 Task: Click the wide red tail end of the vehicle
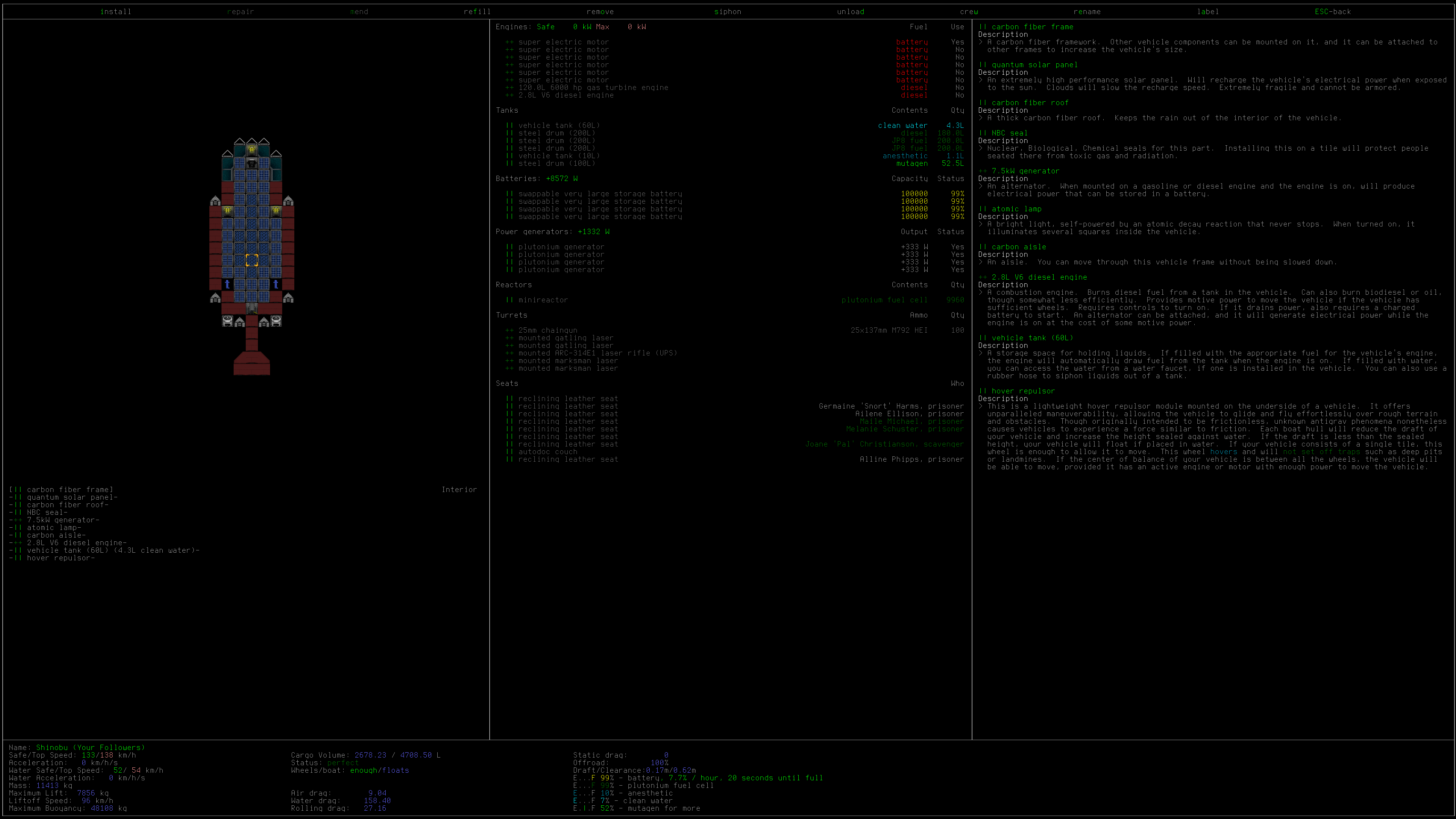click(251, 363)
